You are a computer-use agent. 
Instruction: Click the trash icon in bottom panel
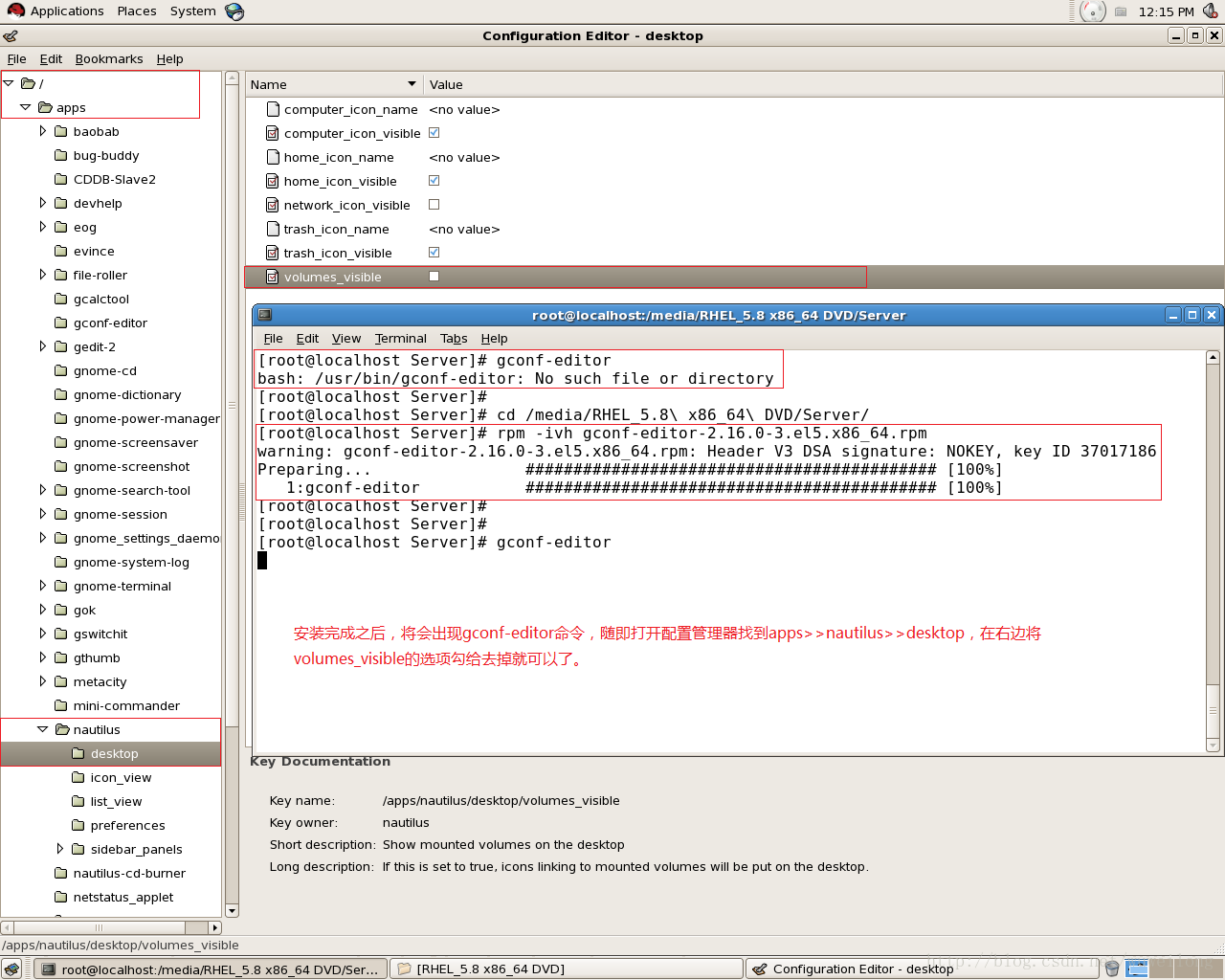tap(1112, 969)
